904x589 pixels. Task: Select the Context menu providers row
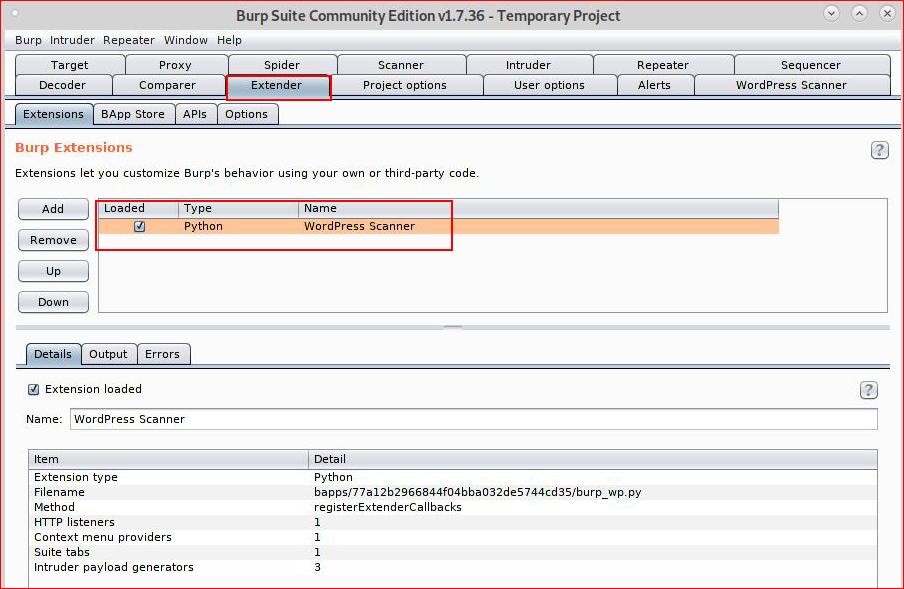pos(453,537)
